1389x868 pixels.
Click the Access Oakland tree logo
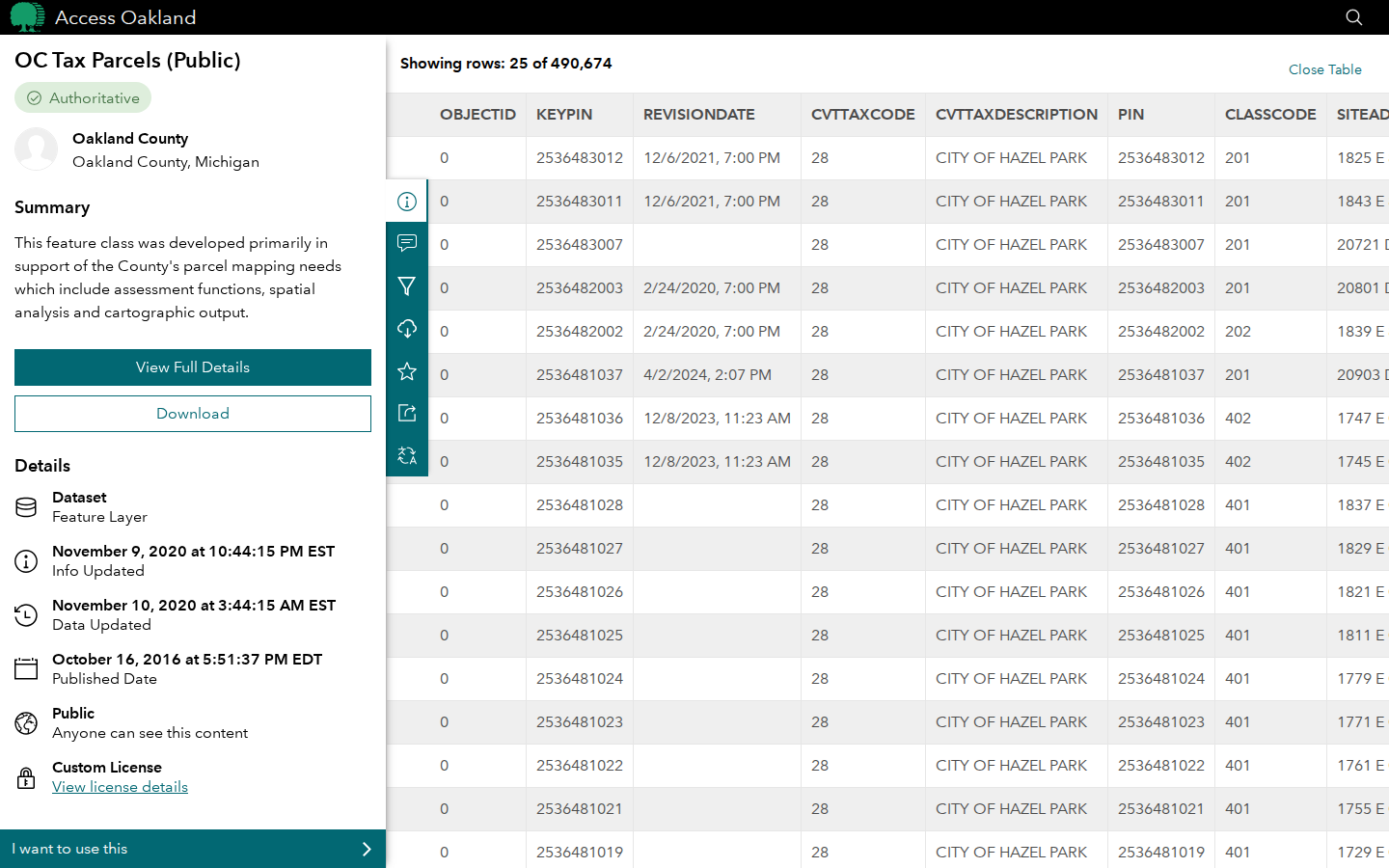tap(27, 17)
